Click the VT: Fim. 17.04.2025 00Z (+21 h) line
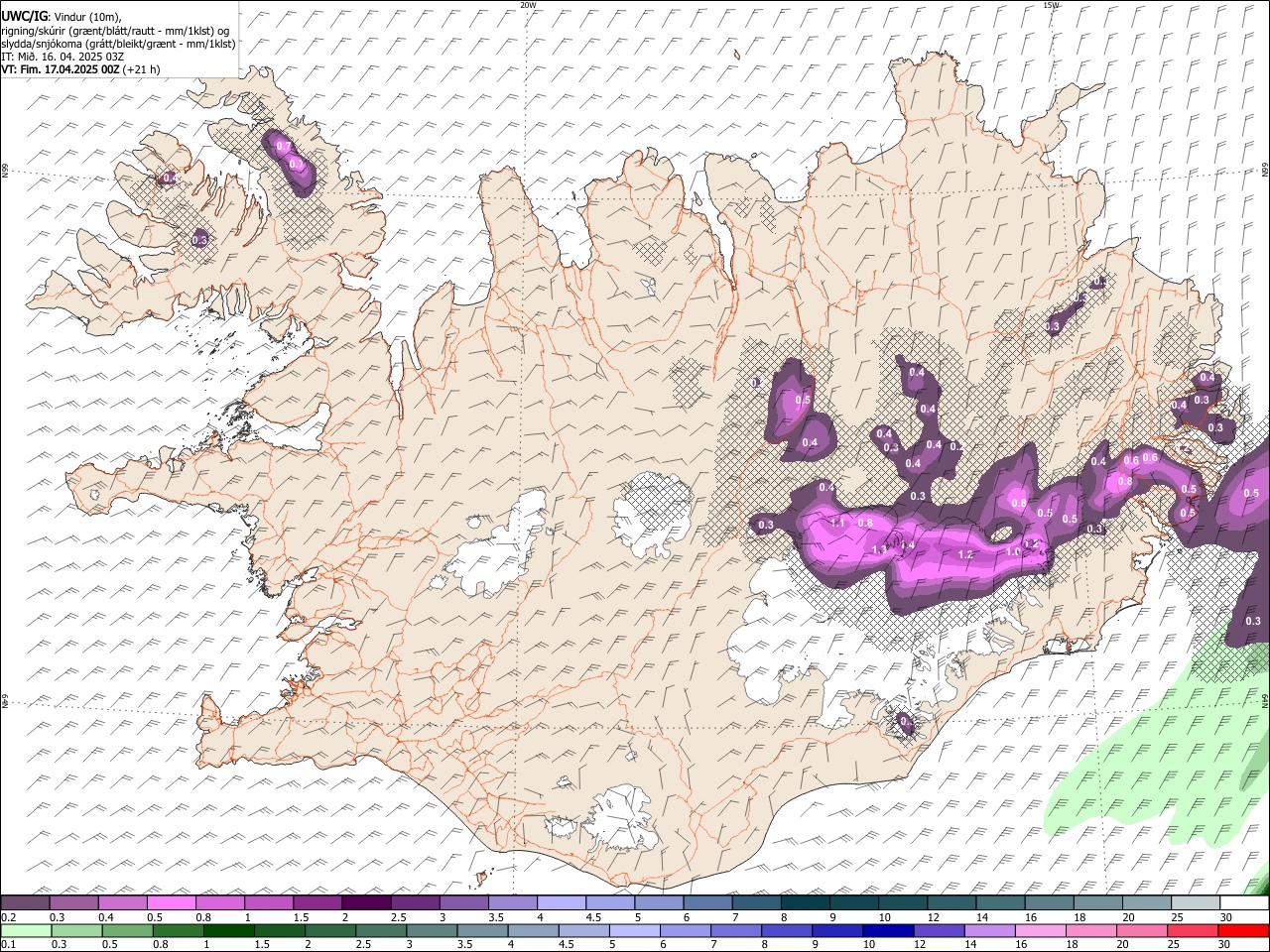This screenshot has width=1270, height=952. click(80, 69)
